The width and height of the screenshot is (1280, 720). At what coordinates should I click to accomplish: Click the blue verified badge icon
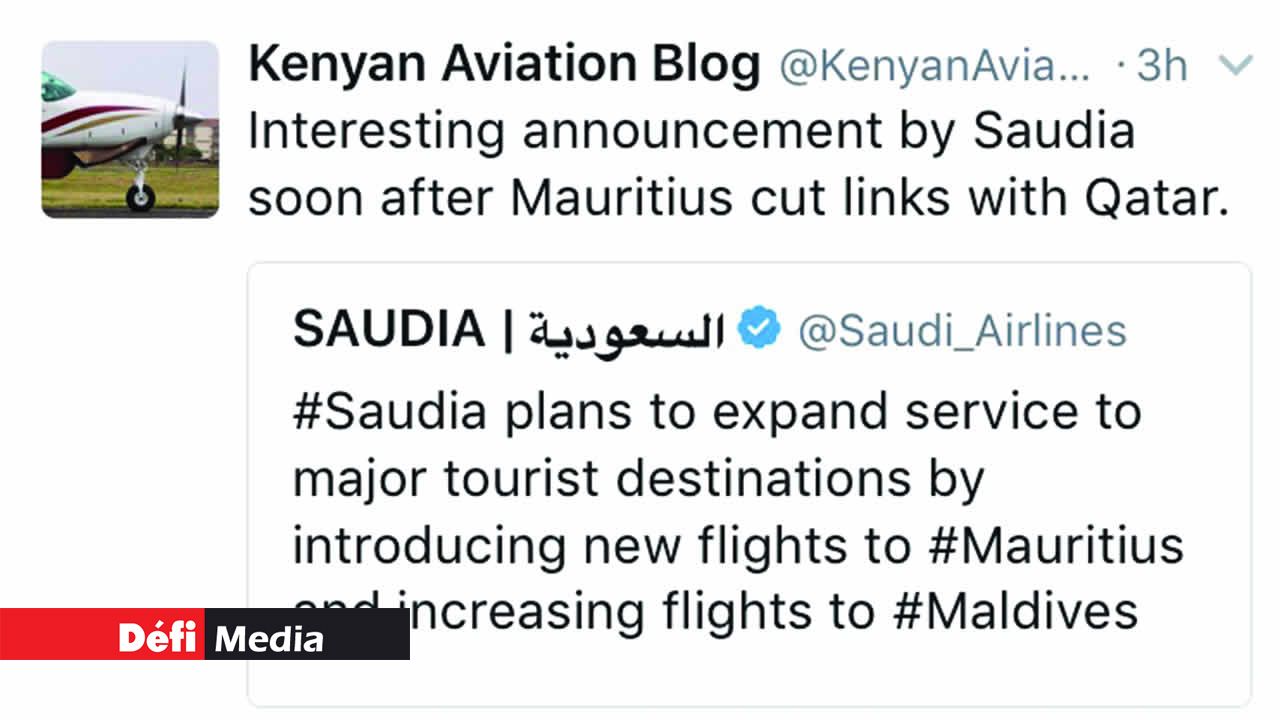click(x=760, y=330)
